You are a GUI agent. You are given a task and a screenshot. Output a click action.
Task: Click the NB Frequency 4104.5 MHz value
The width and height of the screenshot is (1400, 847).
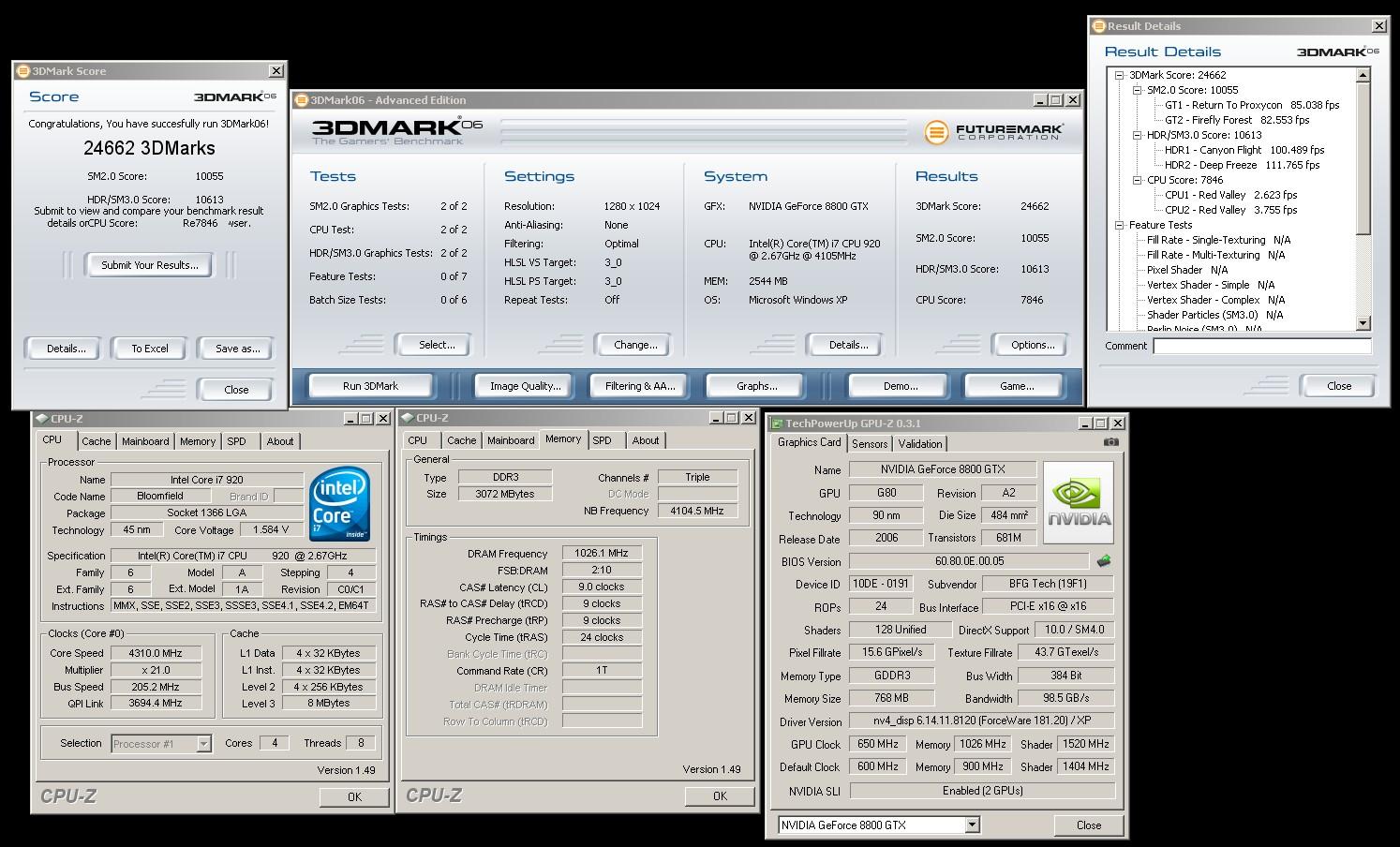click(697, 511)
